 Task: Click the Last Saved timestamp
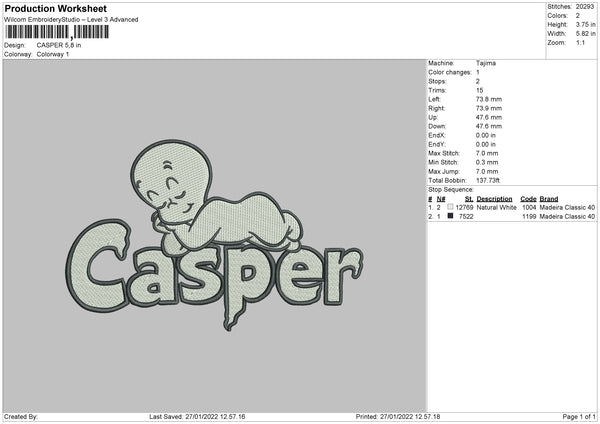(x=197, y=416)
